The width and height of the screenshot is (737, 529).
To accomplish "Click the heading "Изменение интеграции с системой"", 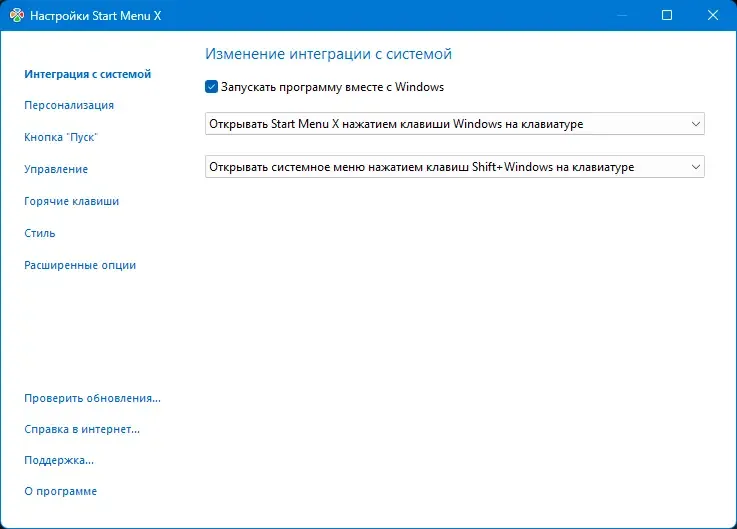I will coord(328,54).
